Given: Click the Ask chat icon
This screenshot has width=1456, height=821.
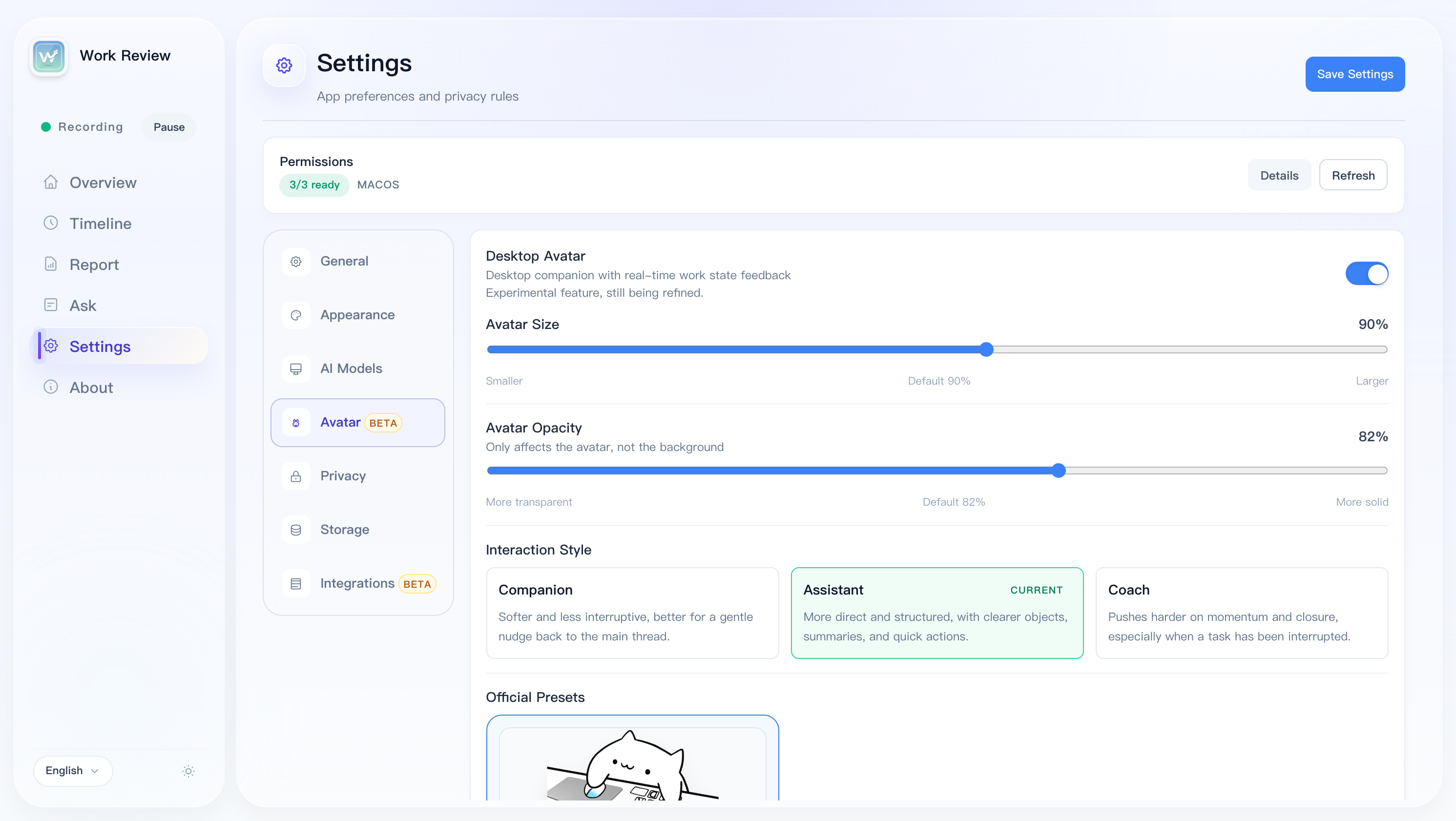Looking at the screenshot, I should 51,305.
